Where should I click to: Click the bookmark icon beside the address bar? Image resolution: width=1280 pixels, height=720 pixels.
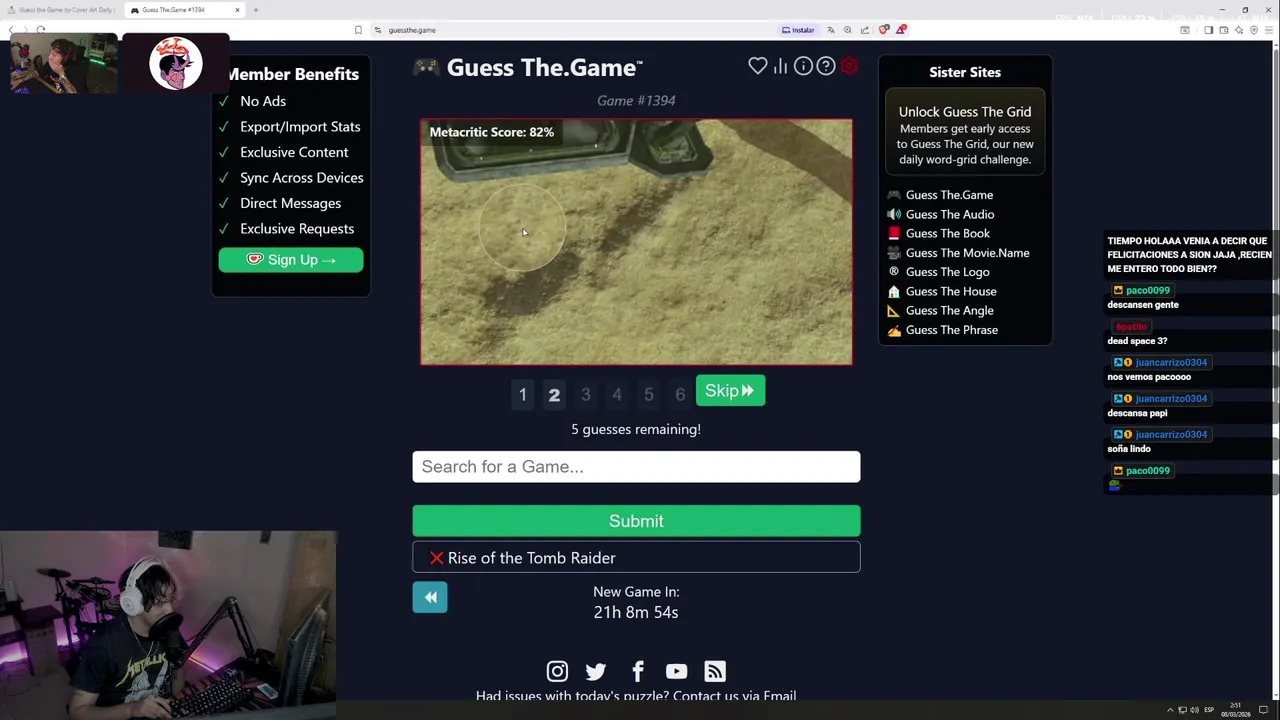[358, 30]
